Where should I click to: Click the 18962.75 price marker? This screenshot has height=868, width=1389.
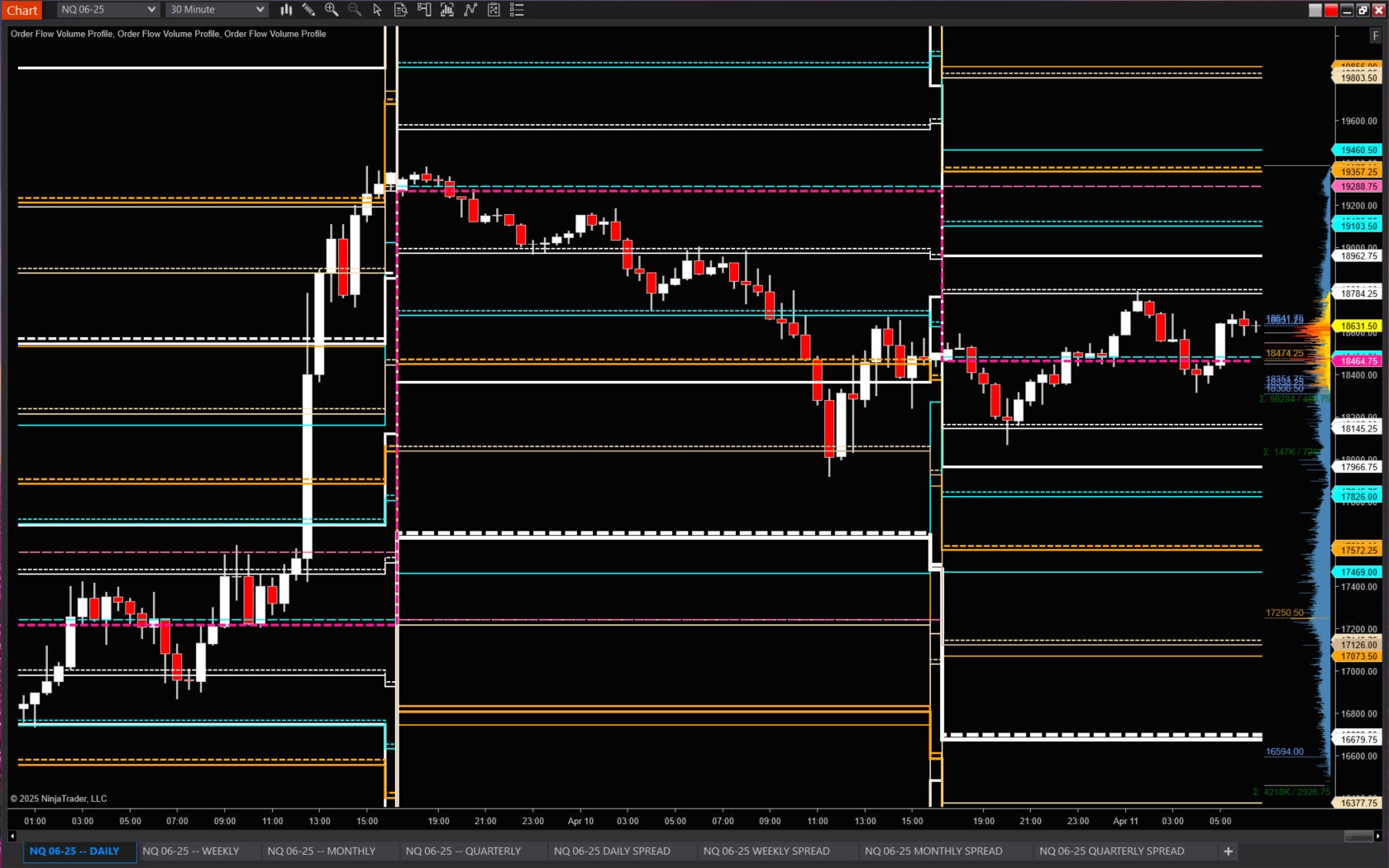tap(1358, 255)
